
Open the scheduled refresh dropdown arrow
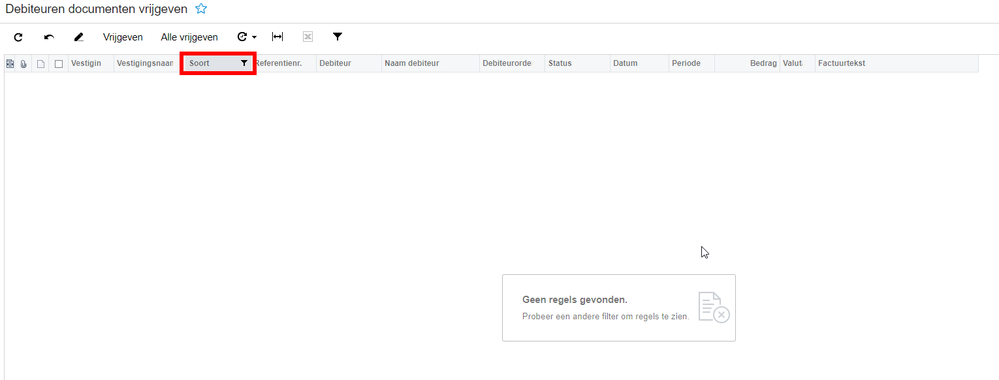pos(254,38)
